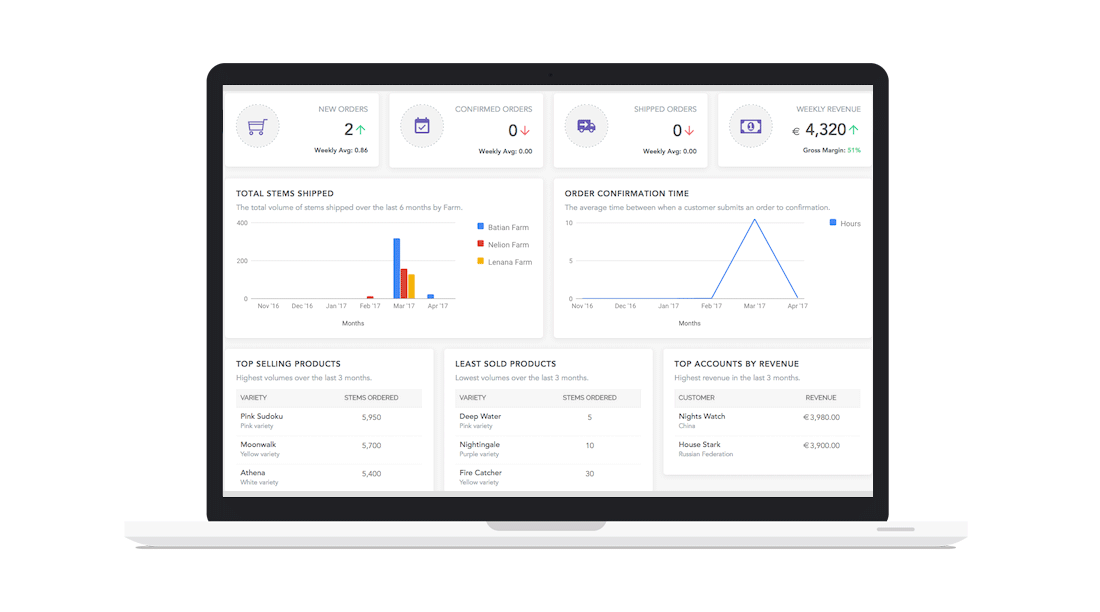Toggle Lenana Farm series in chart legend
The image size is (1100, 612).
click(509, 262)
